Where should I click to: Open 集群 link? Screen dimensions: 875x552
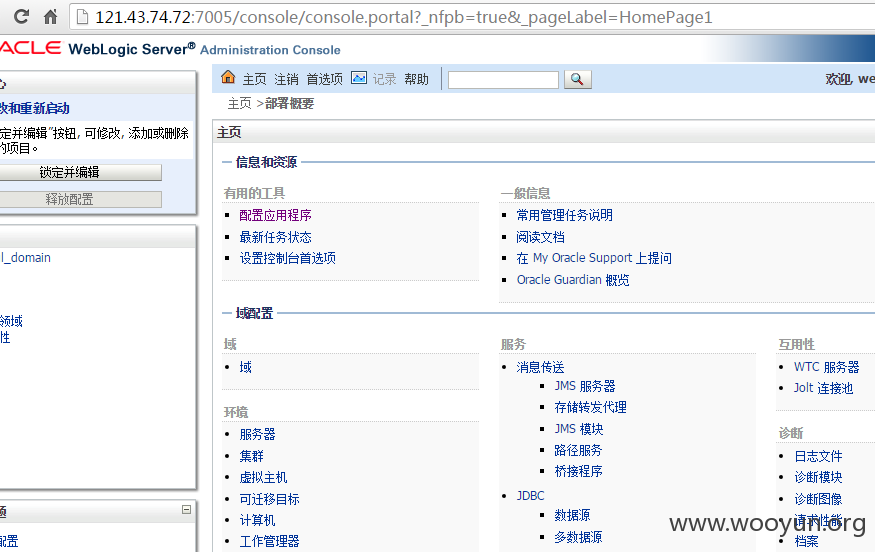coord(251,457)
